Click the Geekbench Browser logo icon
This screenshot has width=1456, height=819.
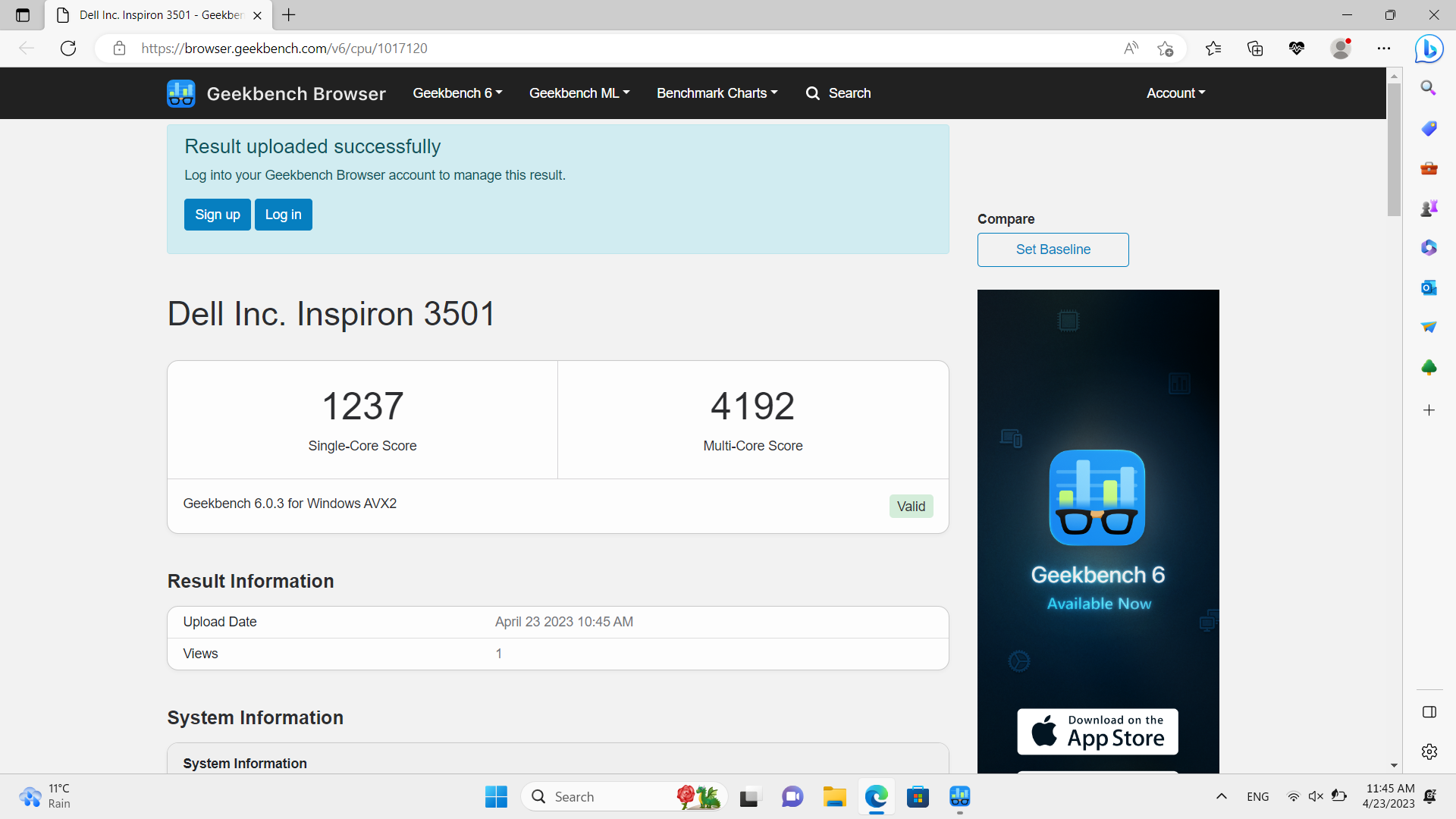[181, 93]
